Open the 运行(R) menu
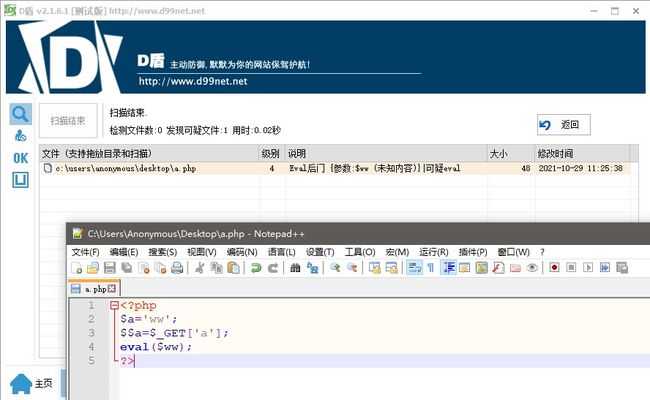 [x=434, y=252]
